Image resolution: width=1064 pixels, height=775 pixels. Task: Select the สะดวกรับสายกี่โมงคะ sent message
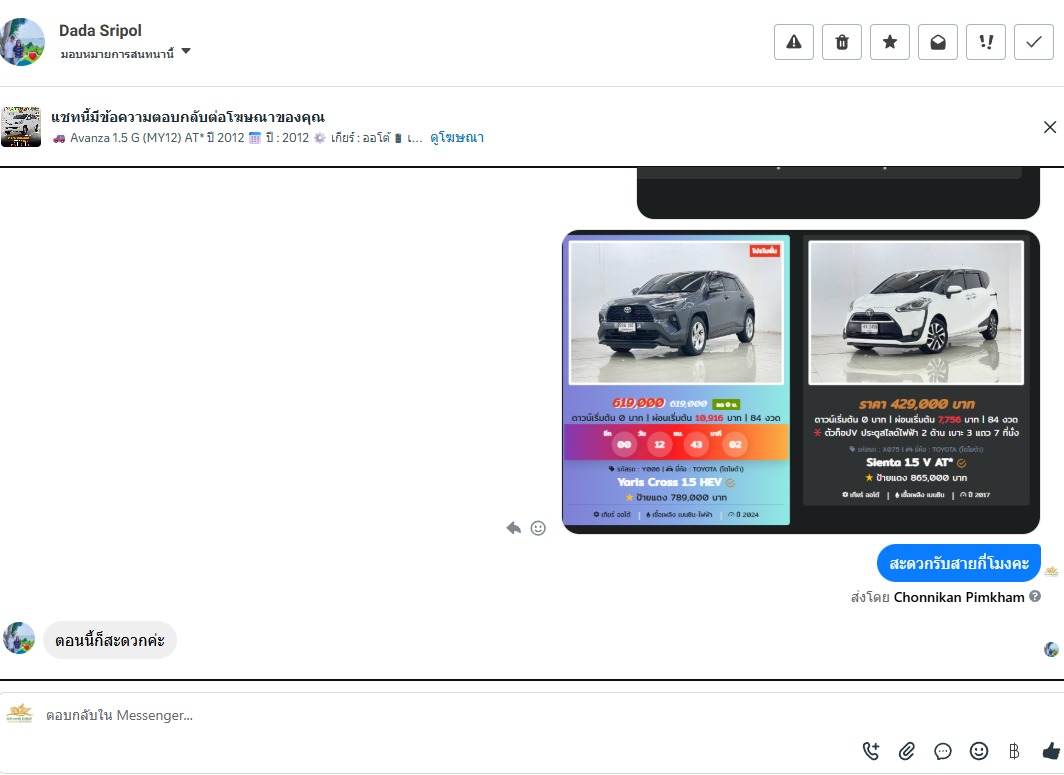coord(959,563)
